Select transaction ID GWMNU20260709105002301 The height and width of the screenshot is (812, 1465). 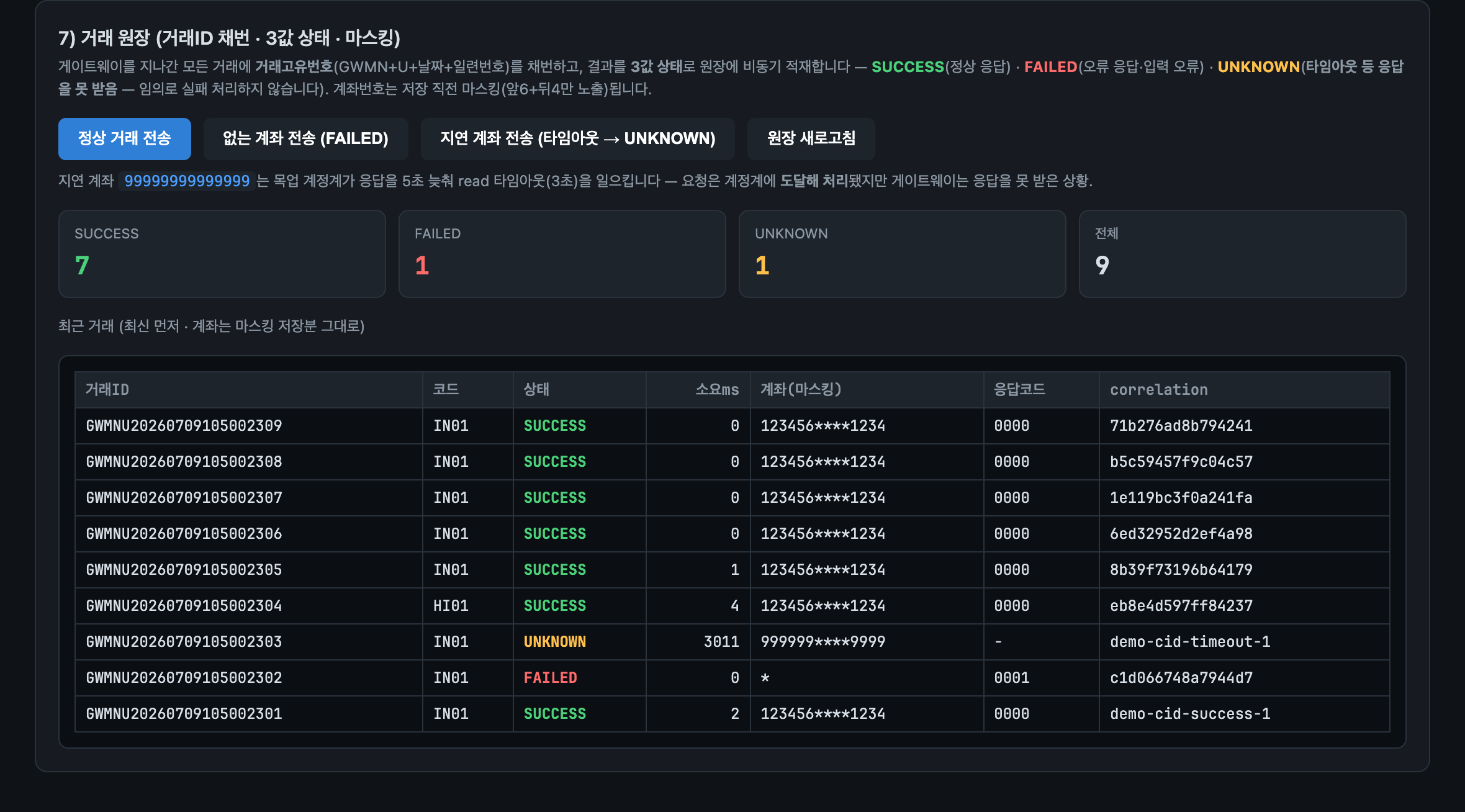(184, 714)
